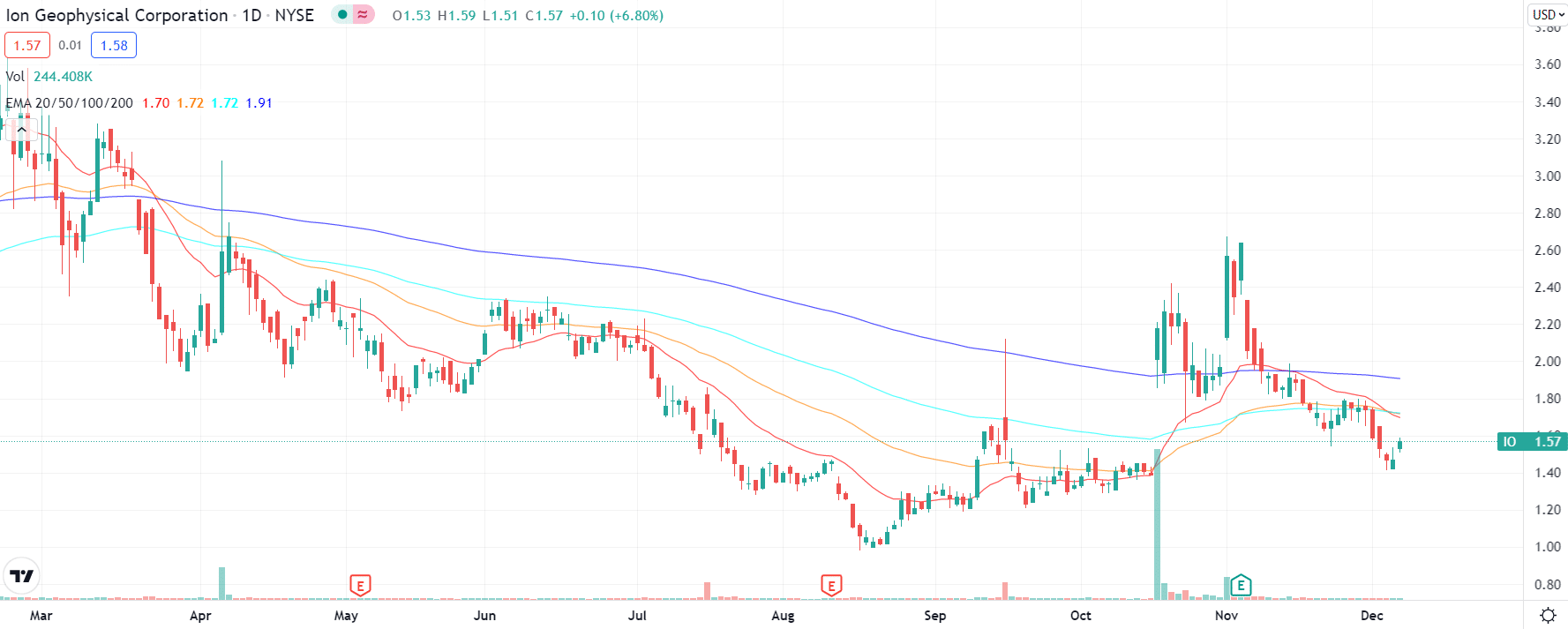Click the Aug label on time axis
Viewport: 1568px width, 629px height.
click(x=783, y=616)
